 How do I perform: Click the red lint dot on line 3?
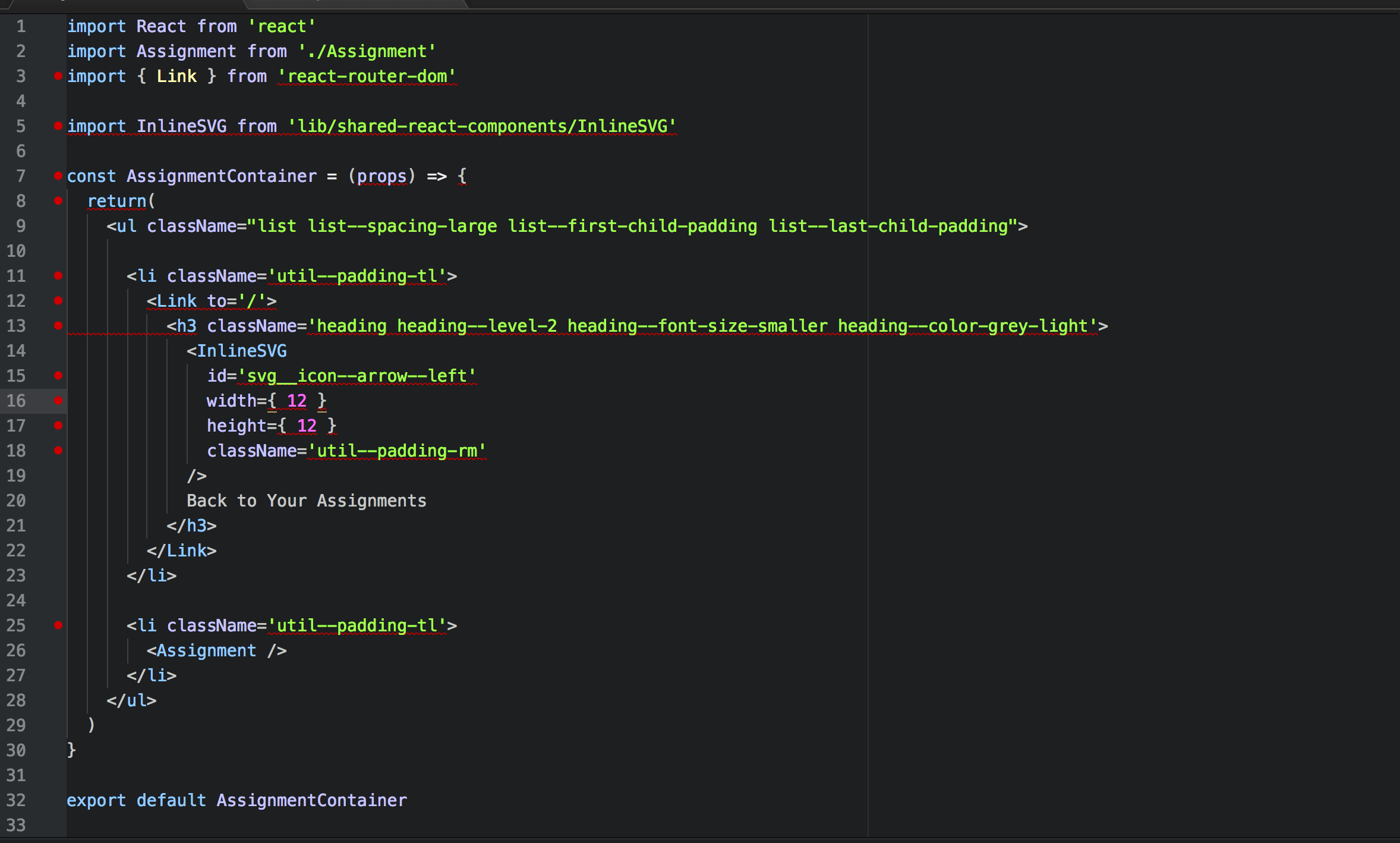click(58, 76)
